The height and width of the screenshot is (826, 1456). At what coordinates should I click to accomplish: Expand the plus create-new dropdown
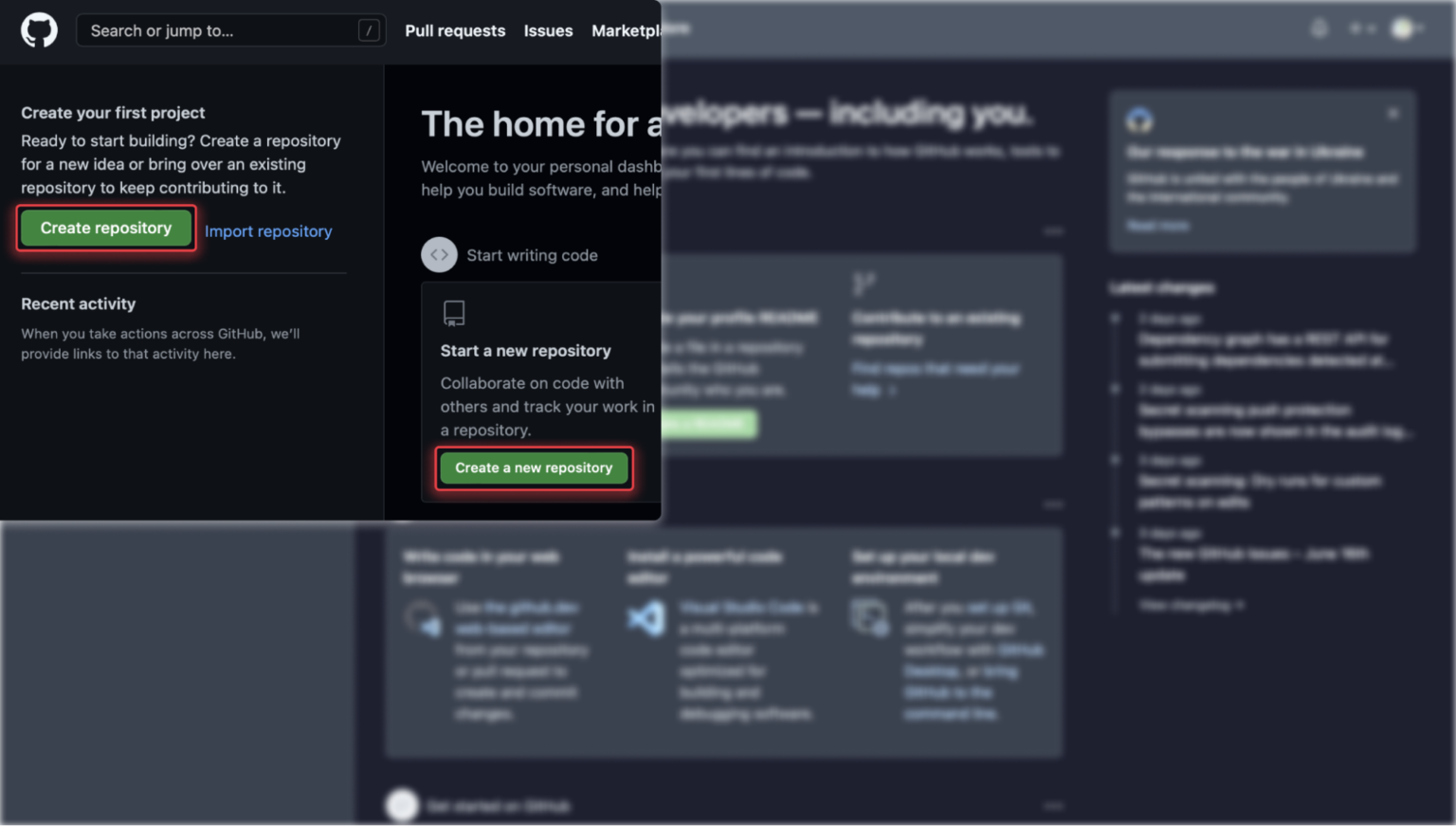tap(1361, 28)
